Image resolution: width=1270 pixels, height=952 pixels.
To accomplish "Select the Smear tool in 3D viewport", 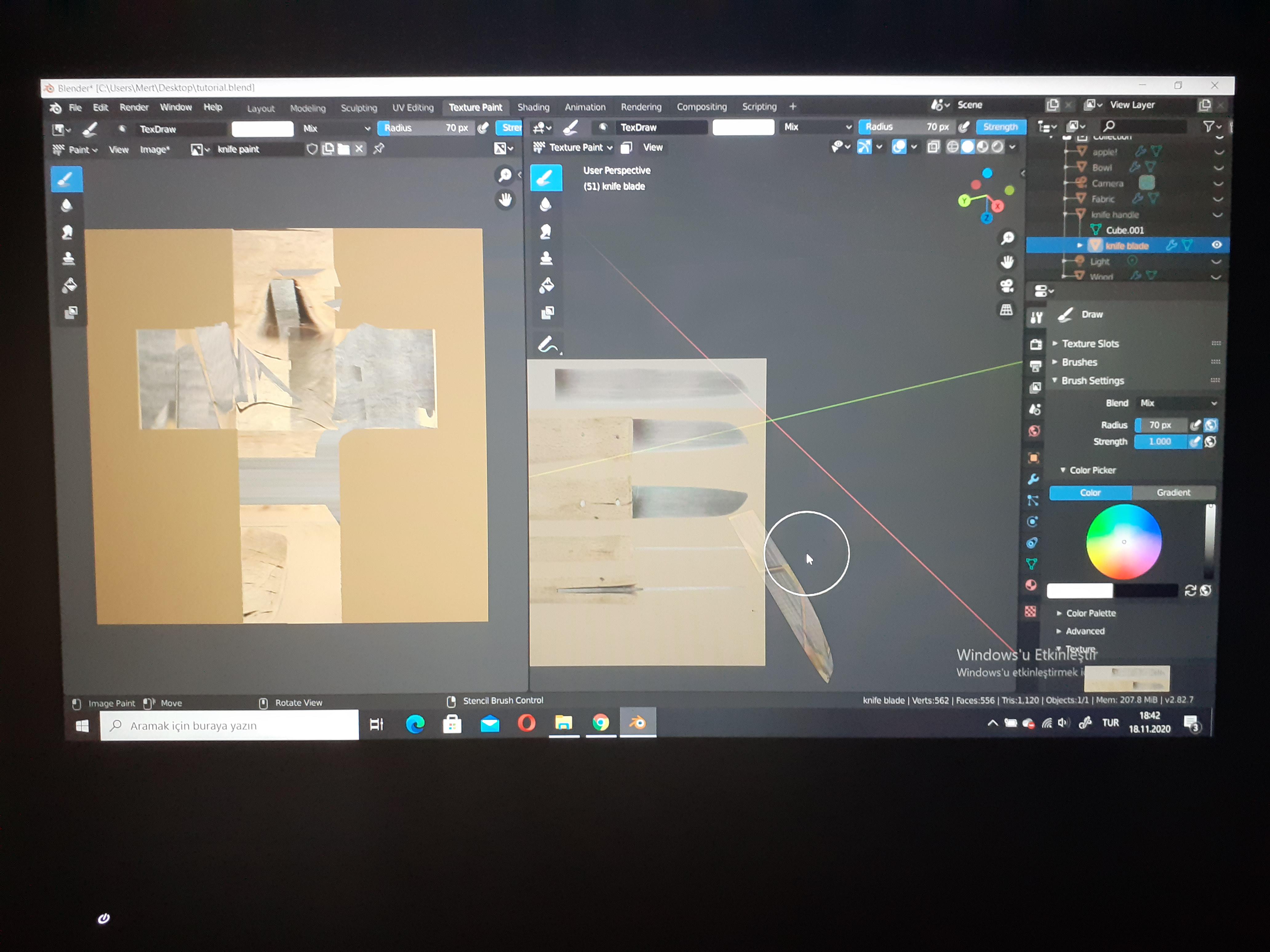I will (546, 231).
